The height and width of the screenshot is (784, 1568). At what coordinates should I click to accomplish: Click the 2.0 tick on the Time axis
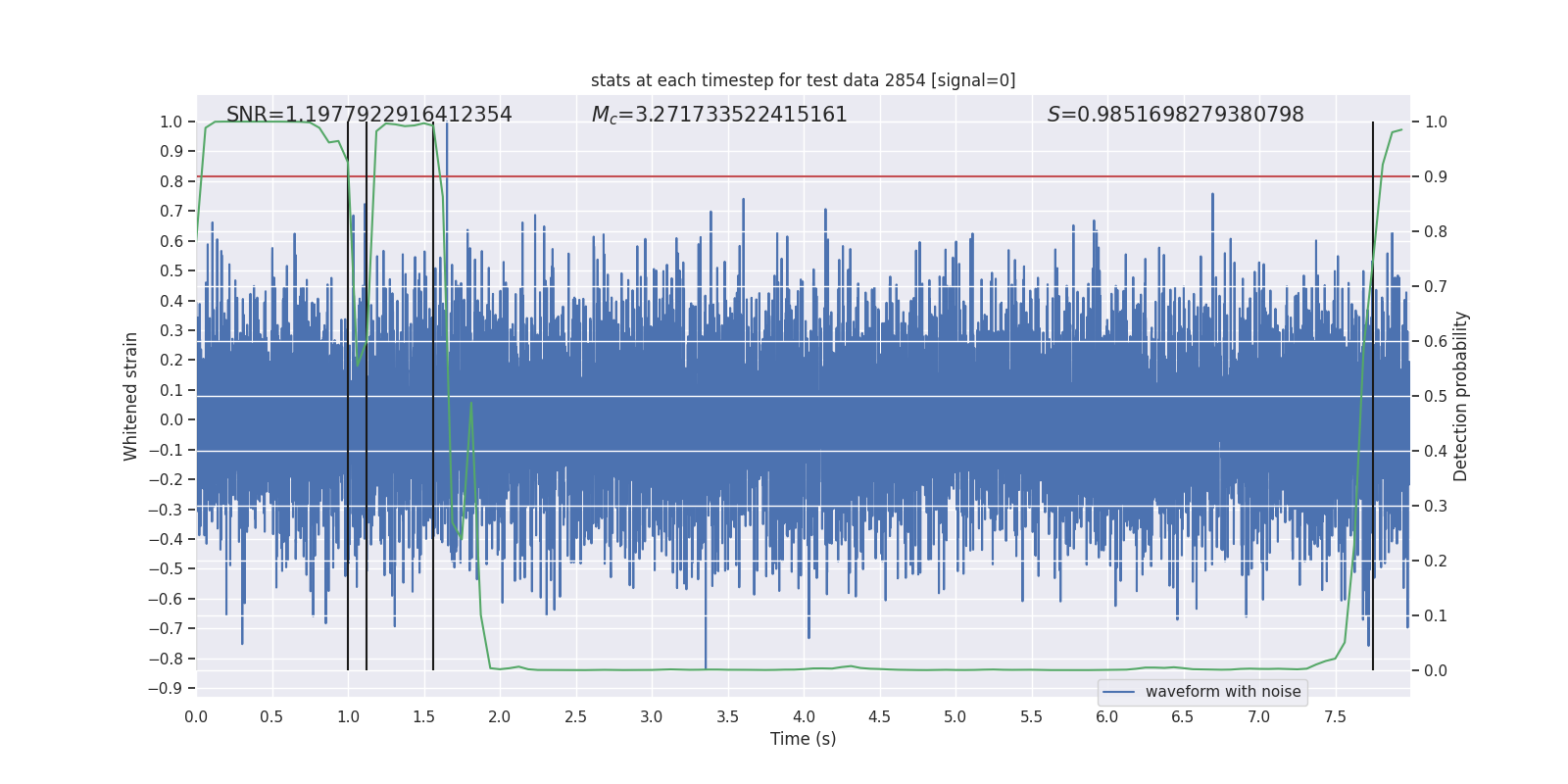click(x=500, y=716)
